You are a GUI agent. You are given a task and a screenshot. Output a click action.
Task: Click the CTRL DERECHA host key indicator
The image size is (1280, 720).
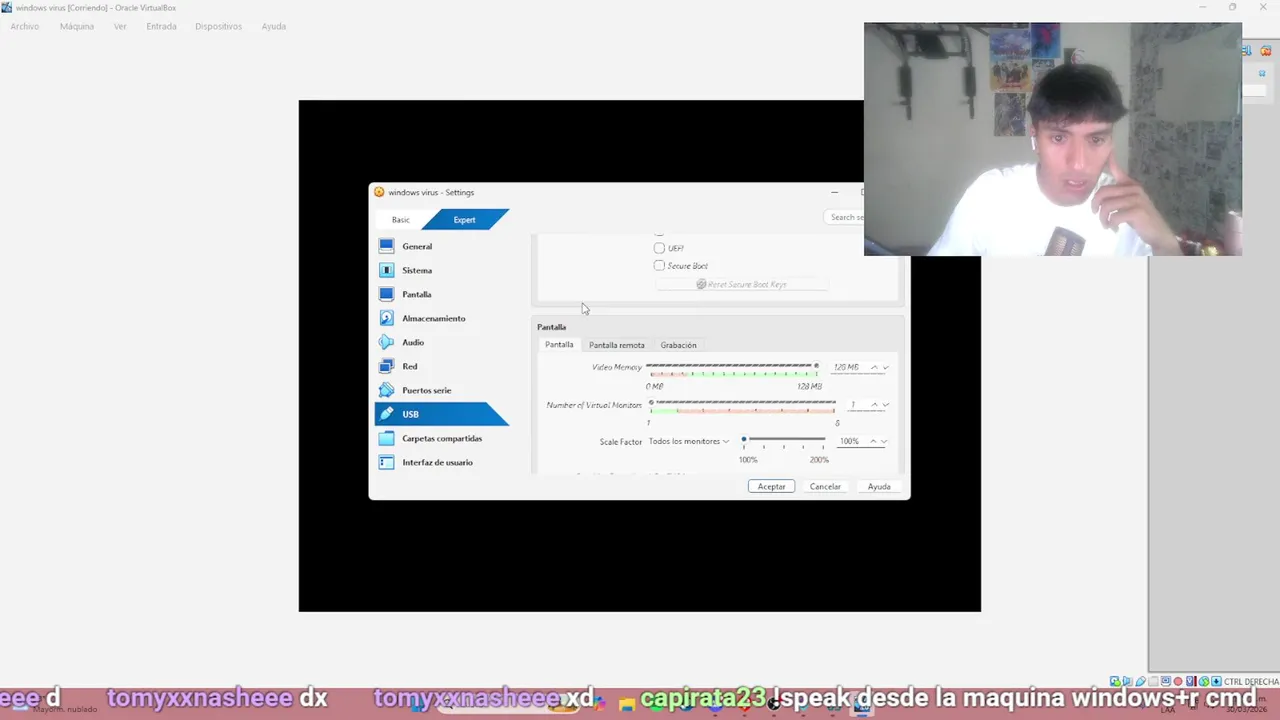click(x=1251, y=681)
